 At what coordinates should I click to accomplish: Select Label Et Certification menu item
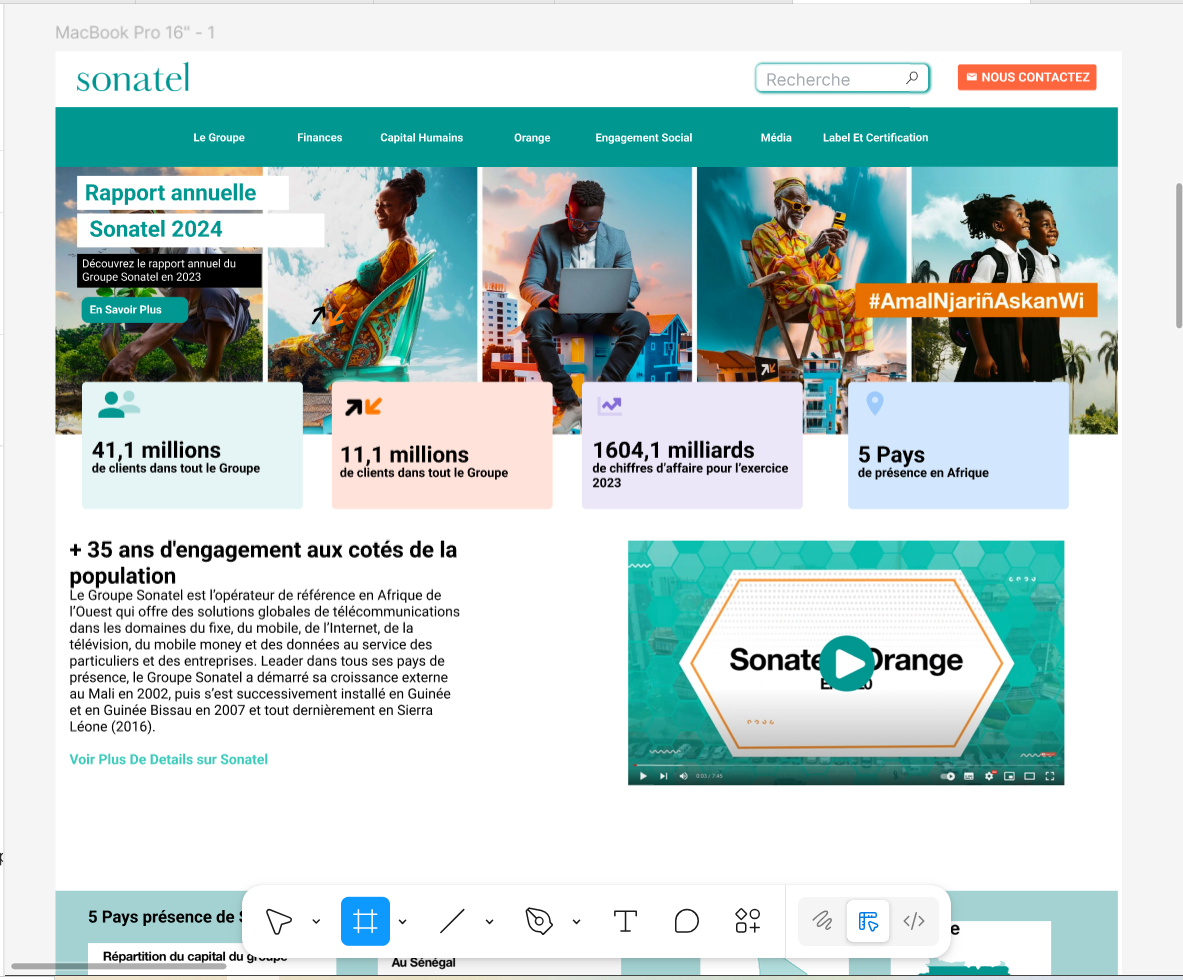(875, 137)
